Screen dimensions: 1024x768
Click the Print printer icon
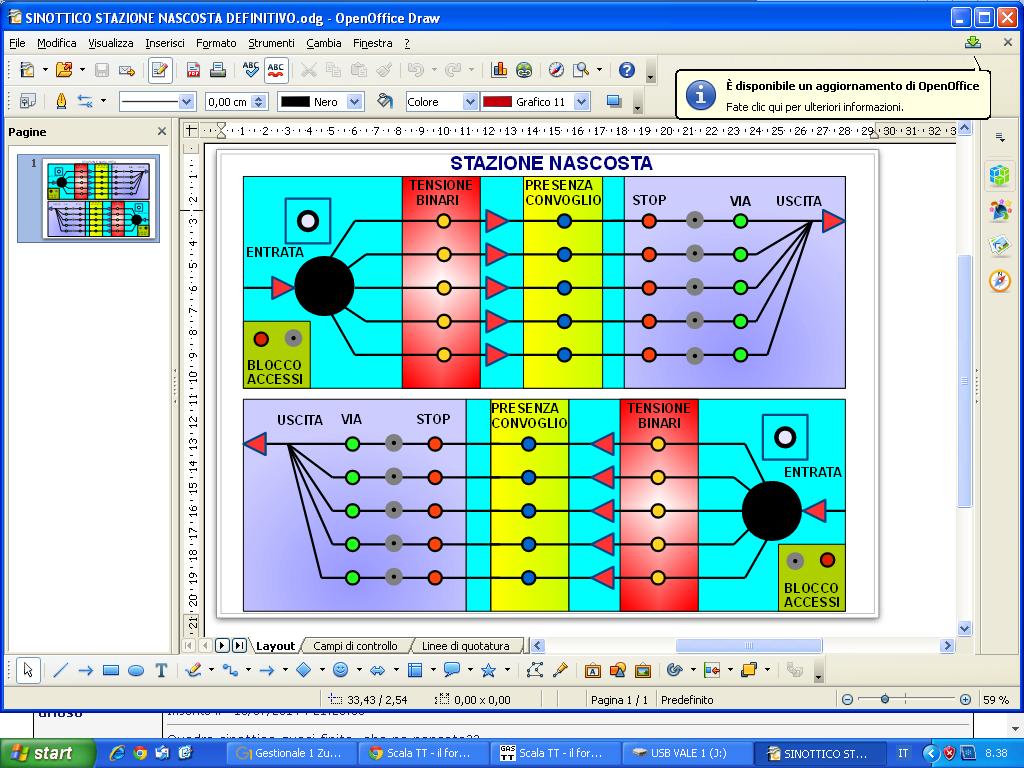217,70
